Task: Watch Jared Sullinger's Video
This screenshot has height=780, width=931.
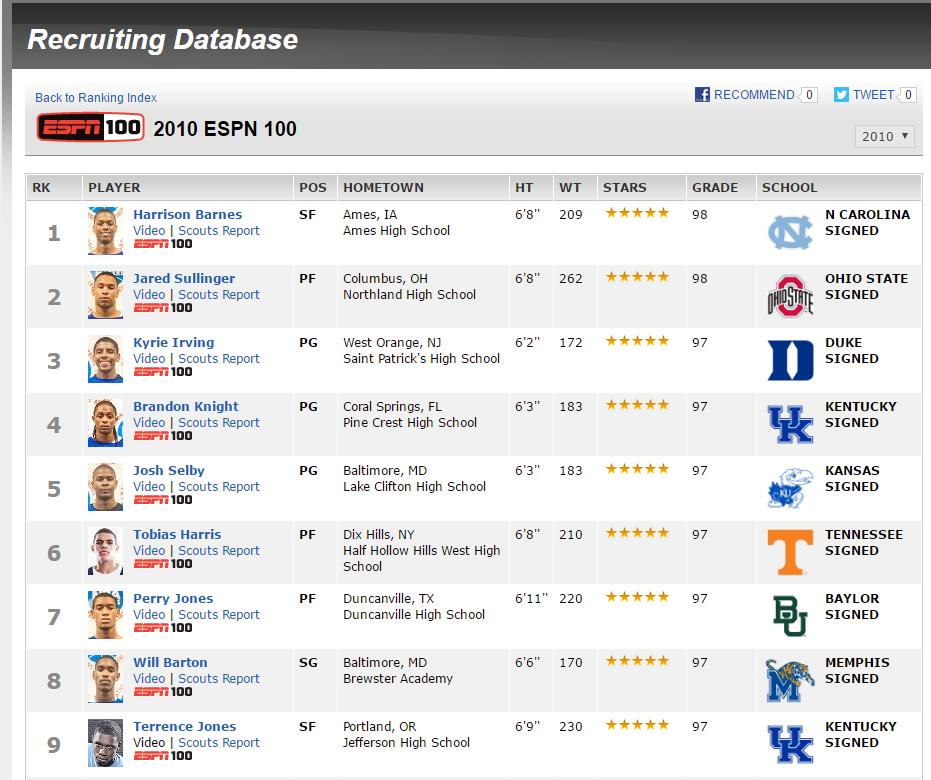Action: pos(149,295)
